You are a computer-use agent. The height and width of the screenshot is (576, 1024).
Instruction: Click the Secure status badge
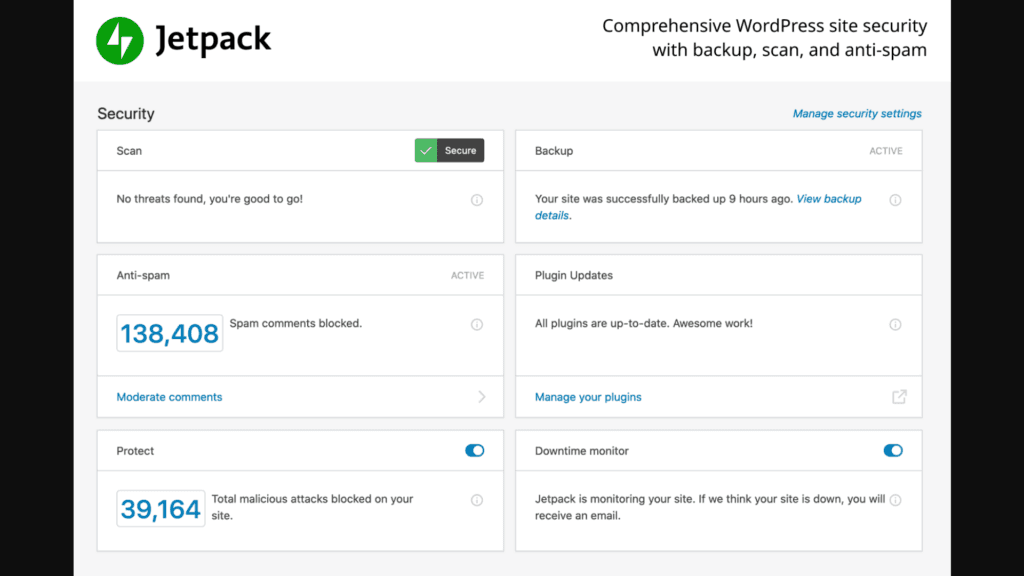449,150
